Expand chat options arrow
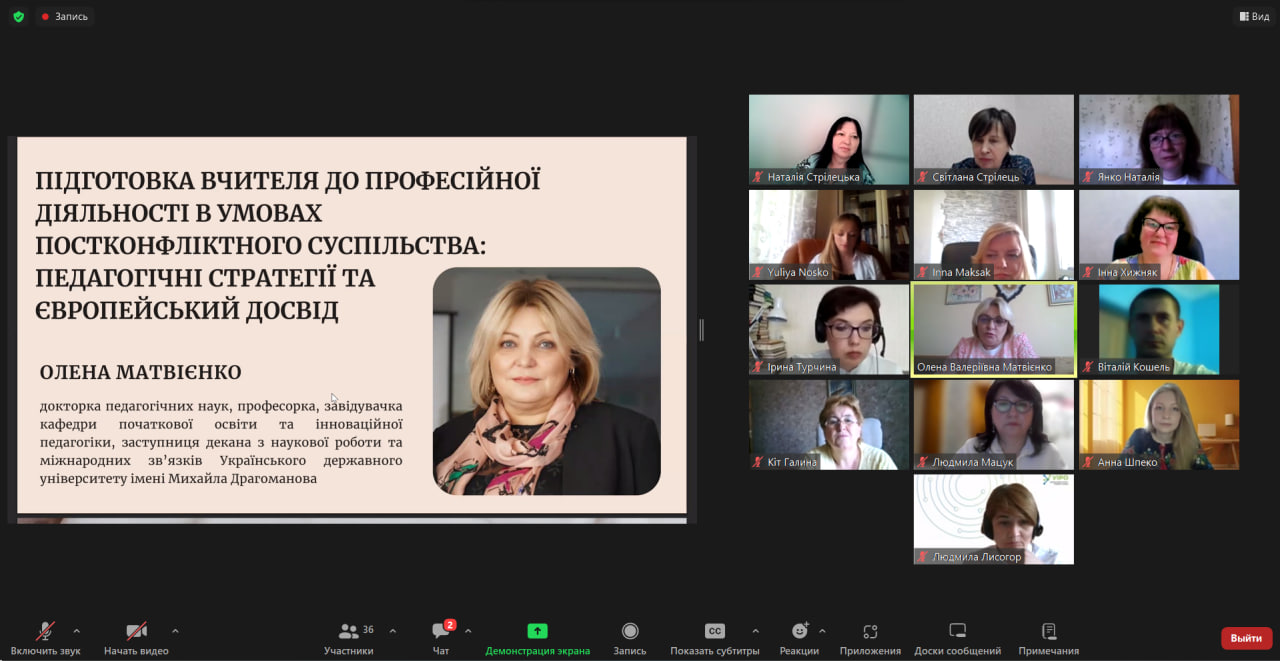The image size is (1280, 661). click(x=468, y=631)
